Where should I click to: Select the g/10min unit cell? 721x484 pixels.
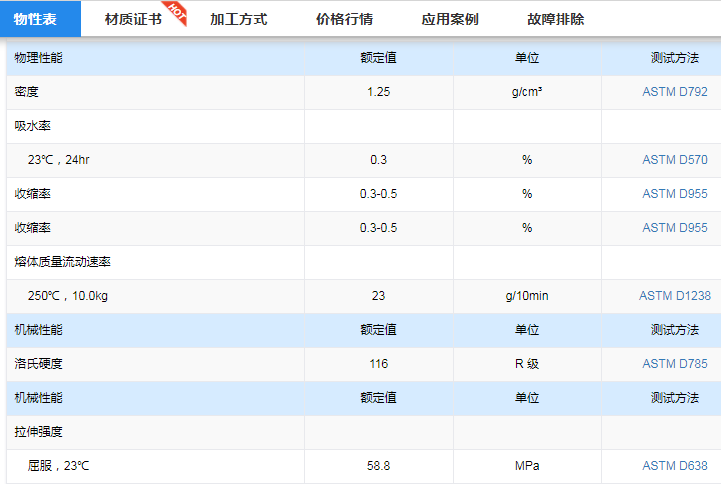526,296
